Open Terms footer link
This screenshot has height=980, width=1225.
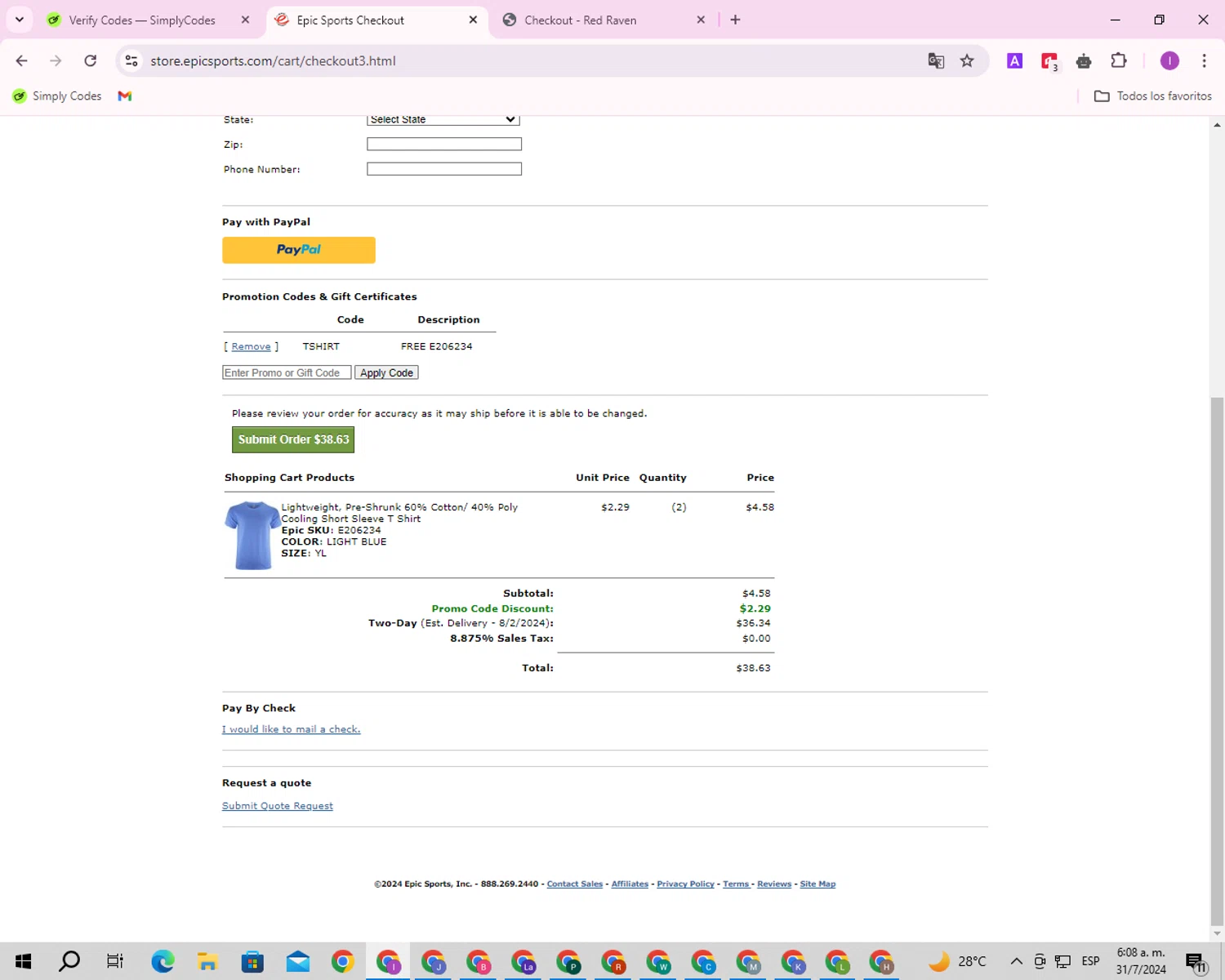pos(736,884)
